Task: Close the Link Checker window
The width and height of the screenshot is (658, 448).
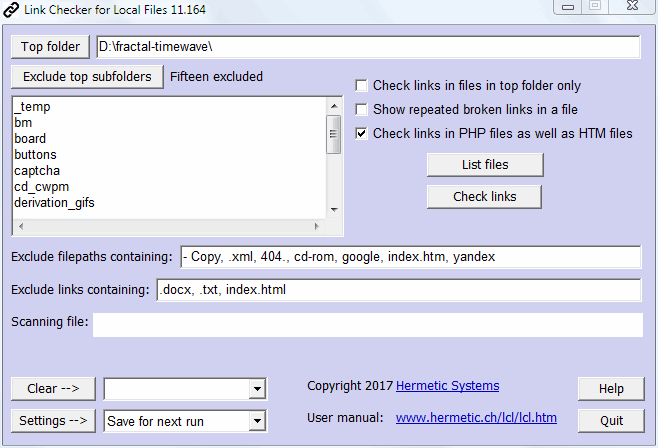Action: point(632,6)
